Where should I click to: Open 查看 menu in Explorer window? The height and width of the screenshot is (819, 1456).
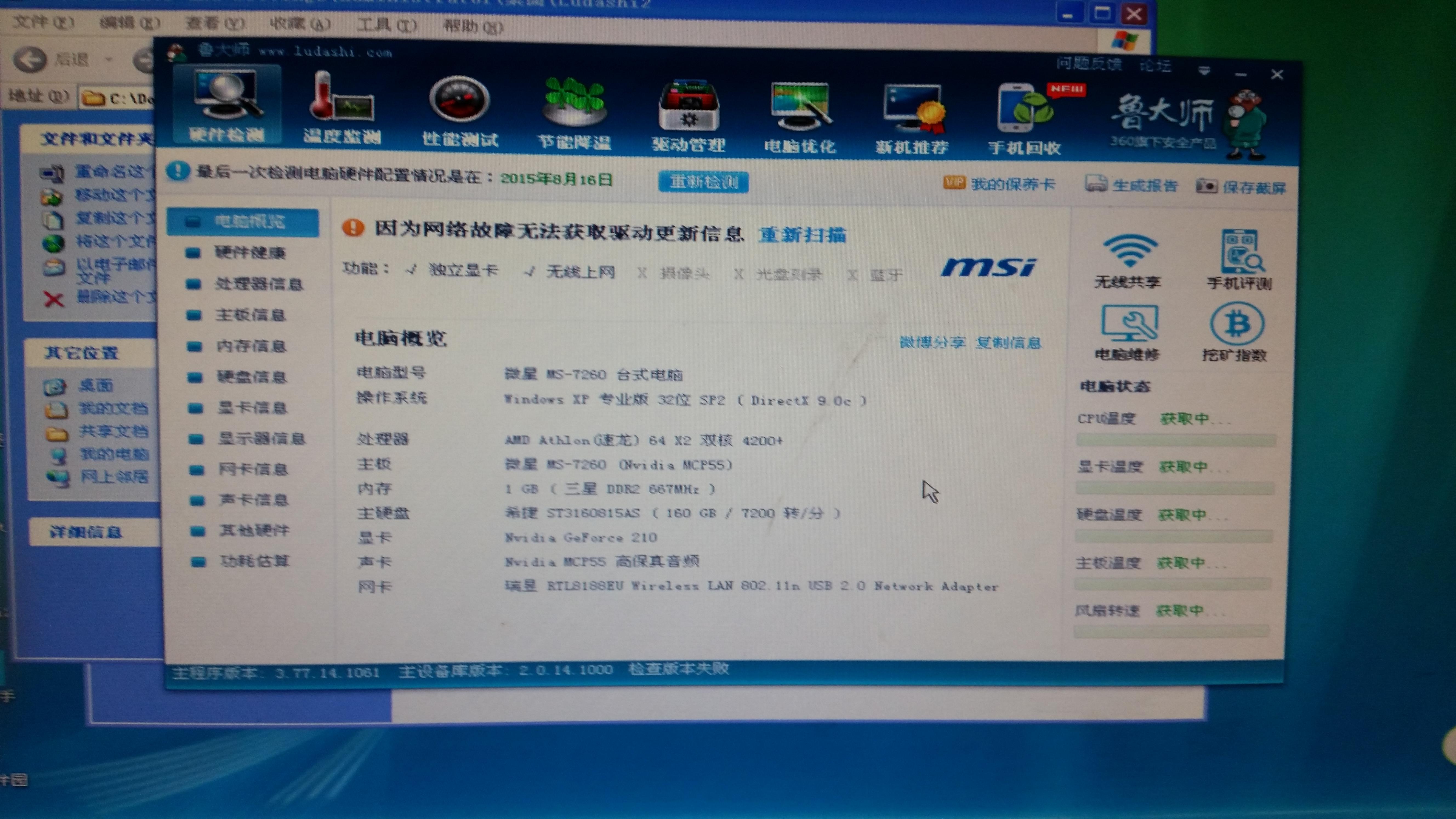[x=215, y=23]
